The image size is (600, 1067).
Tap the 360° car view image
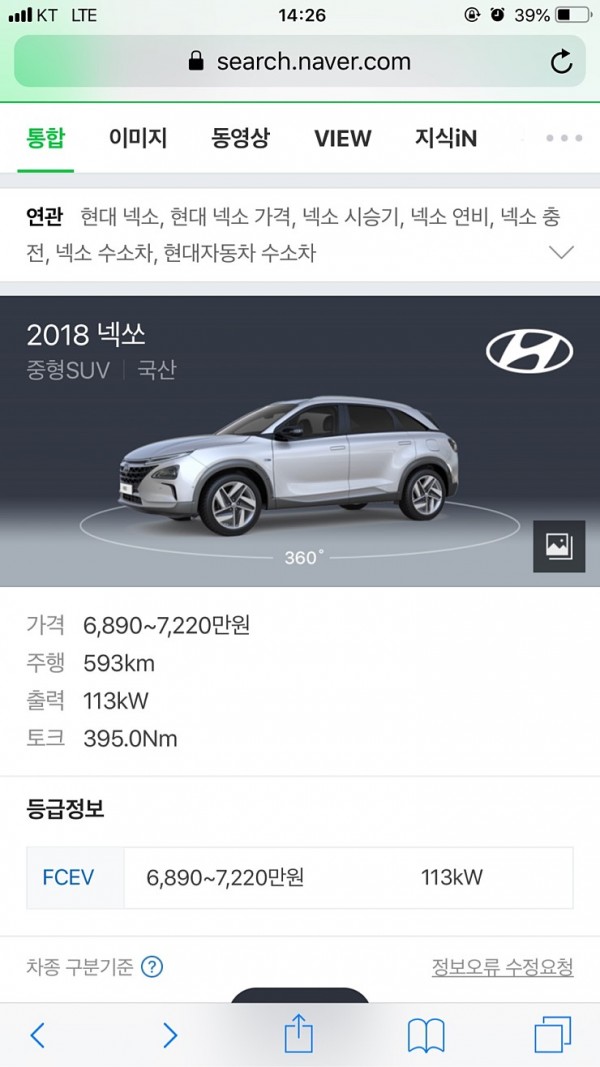(x=289, y=466)
